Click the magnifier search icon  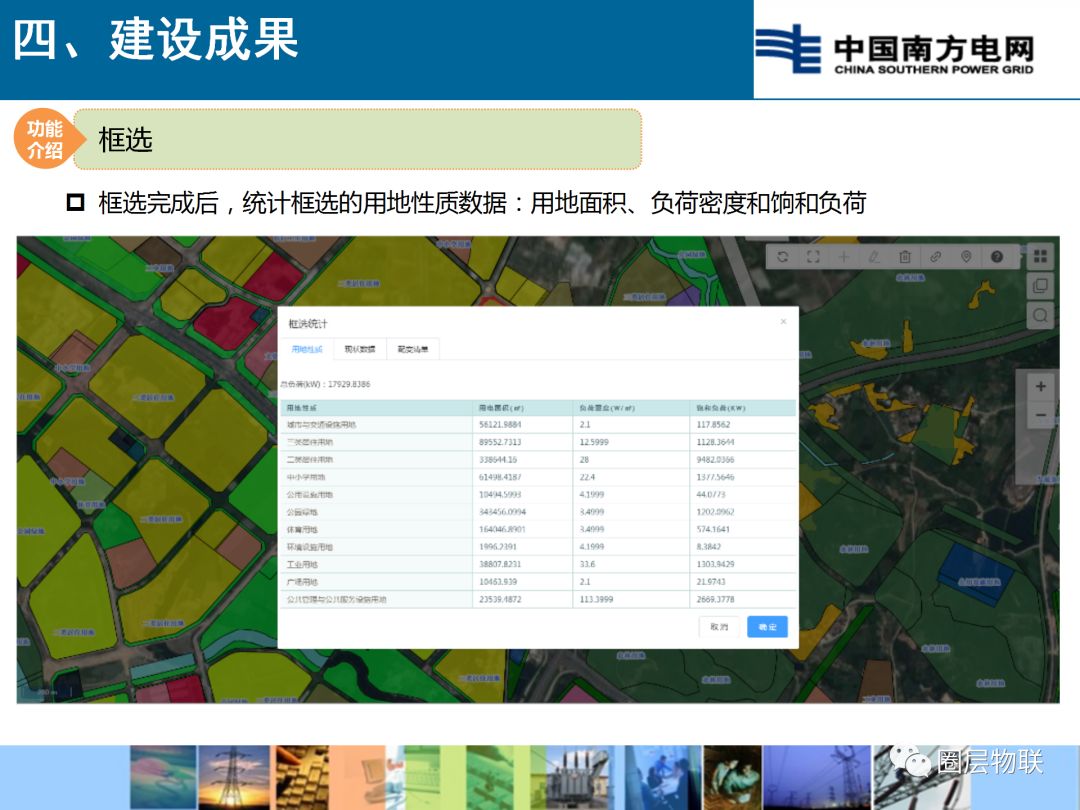1040,315
